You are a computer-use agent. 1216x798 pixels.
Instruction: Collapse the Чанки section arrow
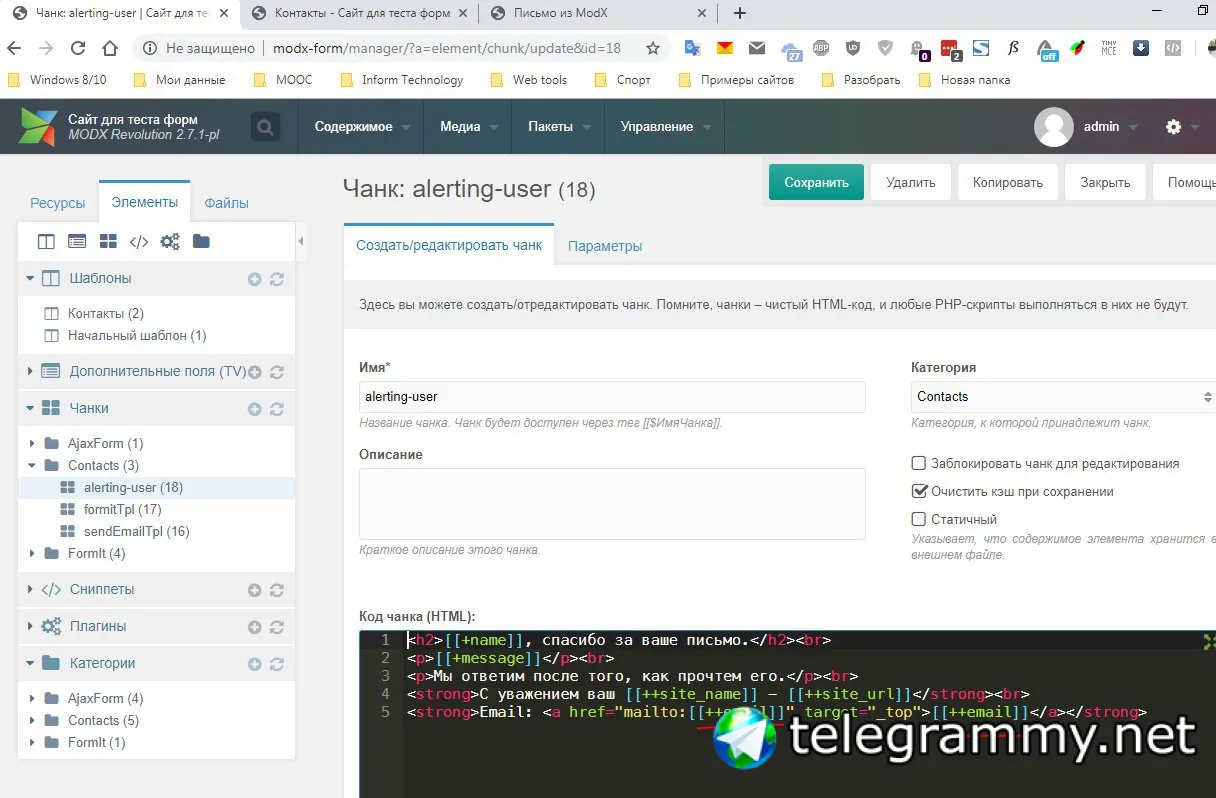click(30, 408)
